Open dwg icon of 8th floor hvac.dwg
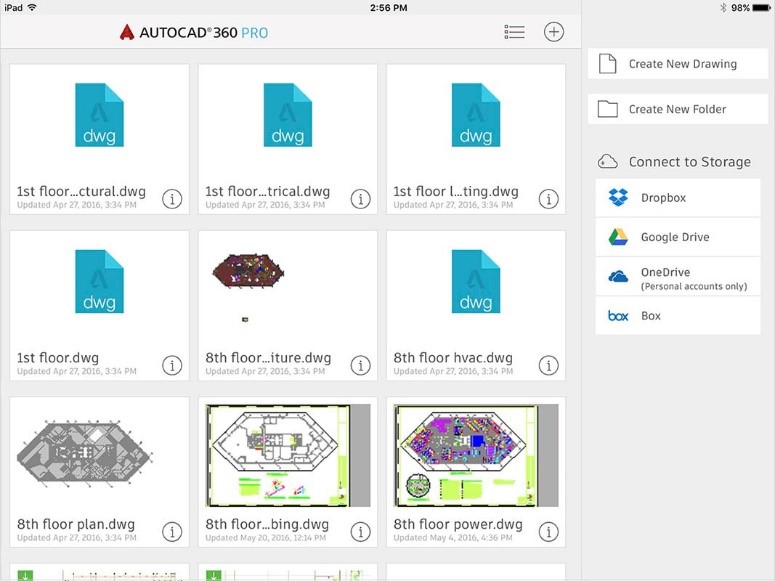This screenshot has width=775, height=581. 476,281
